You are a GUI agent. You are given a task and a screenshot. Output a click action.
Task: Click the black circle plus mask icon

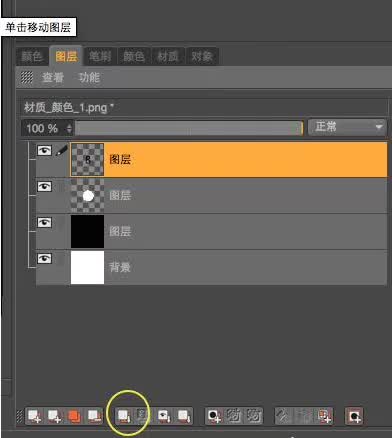[214, 416]
